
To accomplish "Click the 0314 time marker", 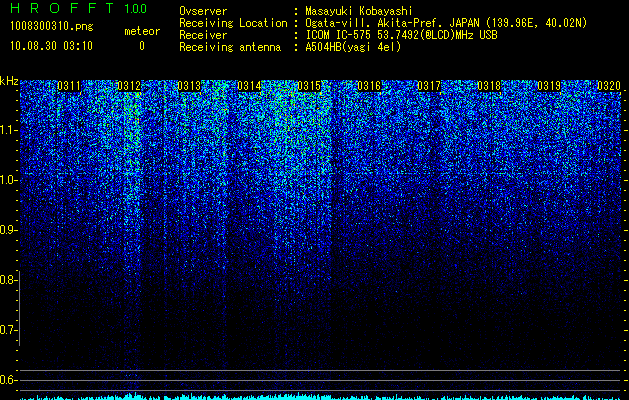I will click(249, 86).
